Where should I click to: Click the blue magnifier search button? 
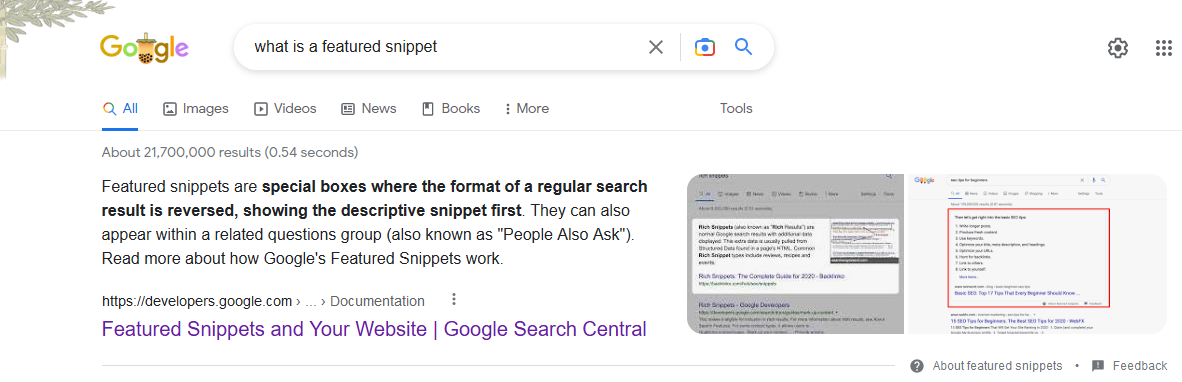point(743,47)
